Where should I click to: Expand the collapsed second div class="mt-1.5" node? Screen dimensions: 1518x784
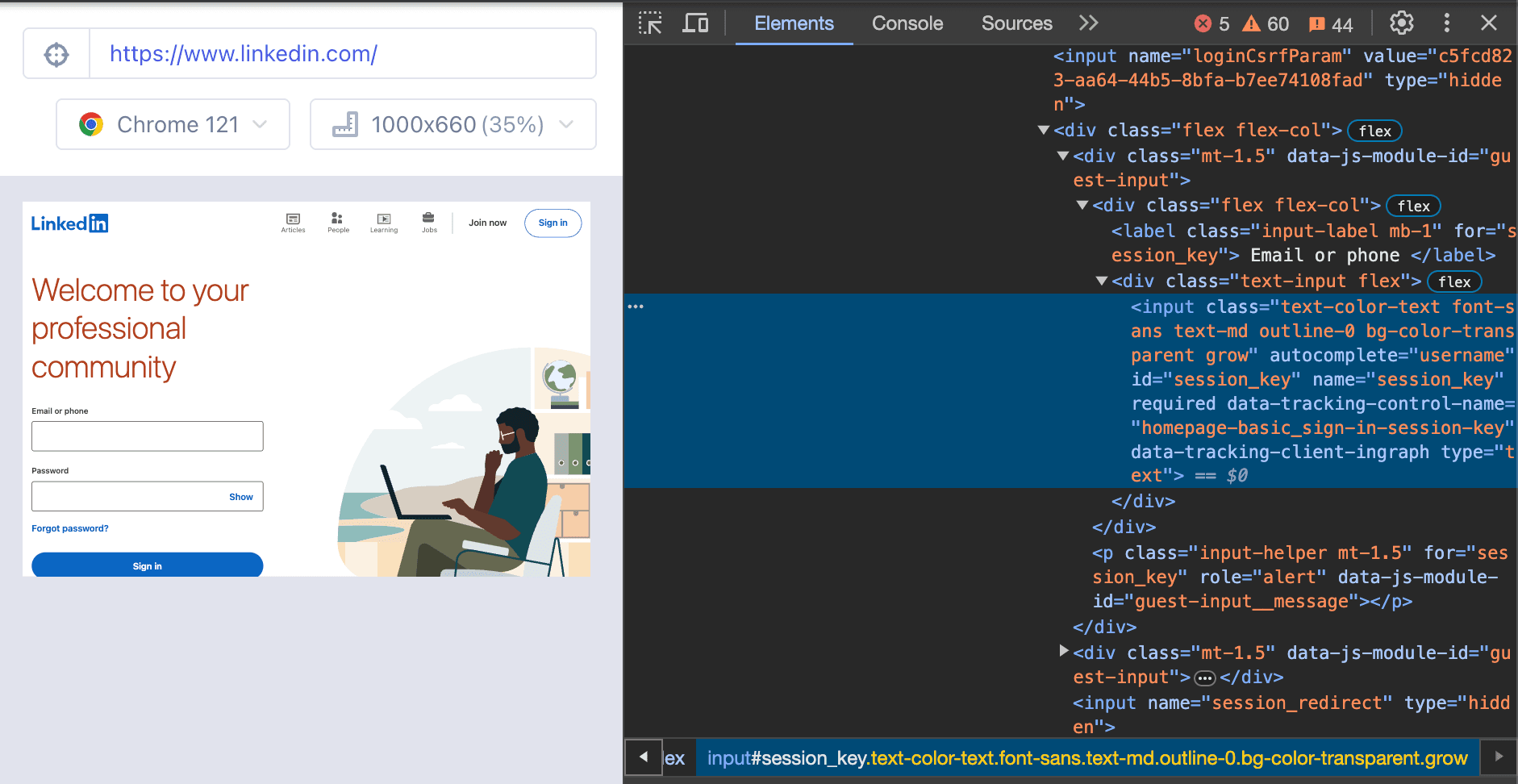point(1064,651)
